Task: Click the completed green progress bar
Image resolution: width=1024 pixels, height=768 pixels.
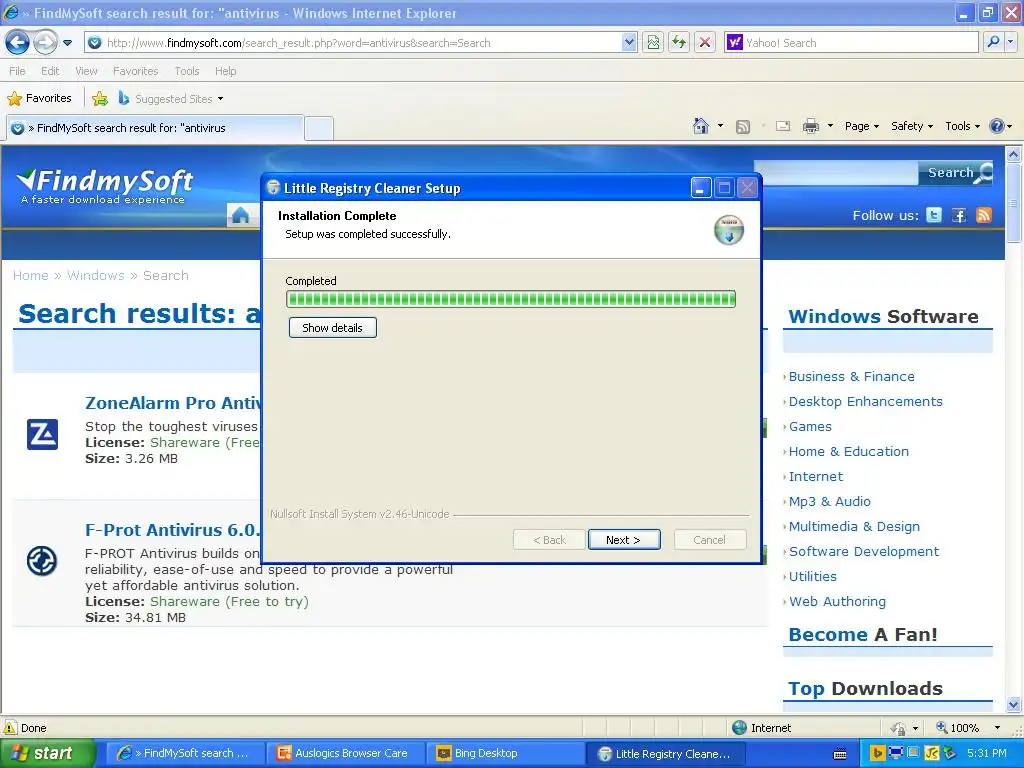Action: pos(511,299)
